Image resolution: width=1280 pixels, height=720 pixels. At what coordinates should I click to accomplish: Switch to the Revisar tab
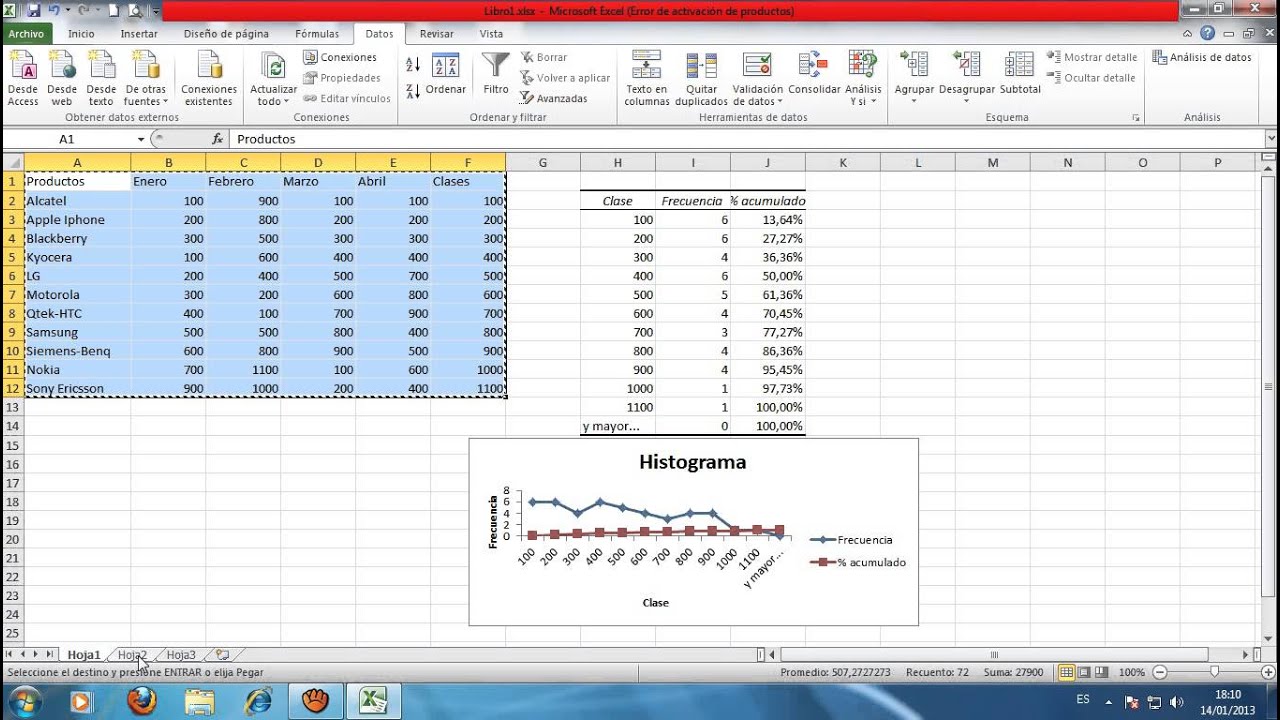[x=437, y=33]
